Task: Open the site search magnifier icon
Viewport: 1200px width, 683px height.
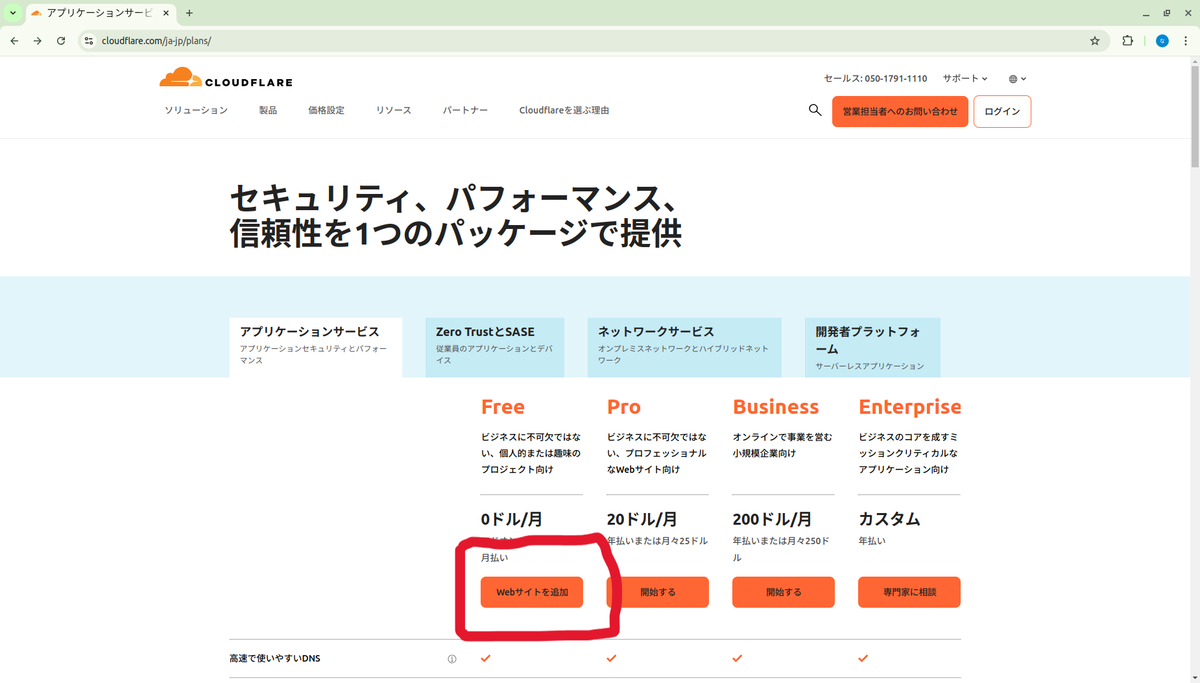Action: click(815, 110)
